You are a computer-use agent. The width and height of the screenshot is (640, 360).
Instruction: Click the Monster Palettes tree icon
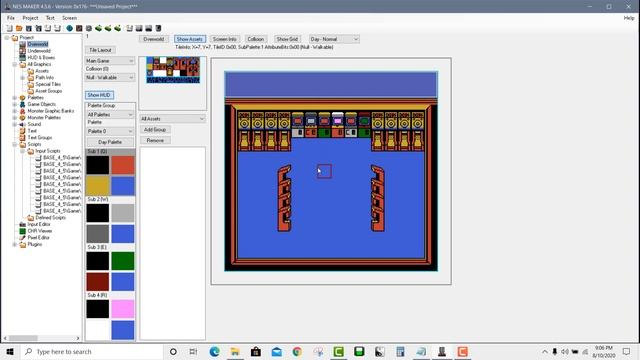click(x=22, y=118)
